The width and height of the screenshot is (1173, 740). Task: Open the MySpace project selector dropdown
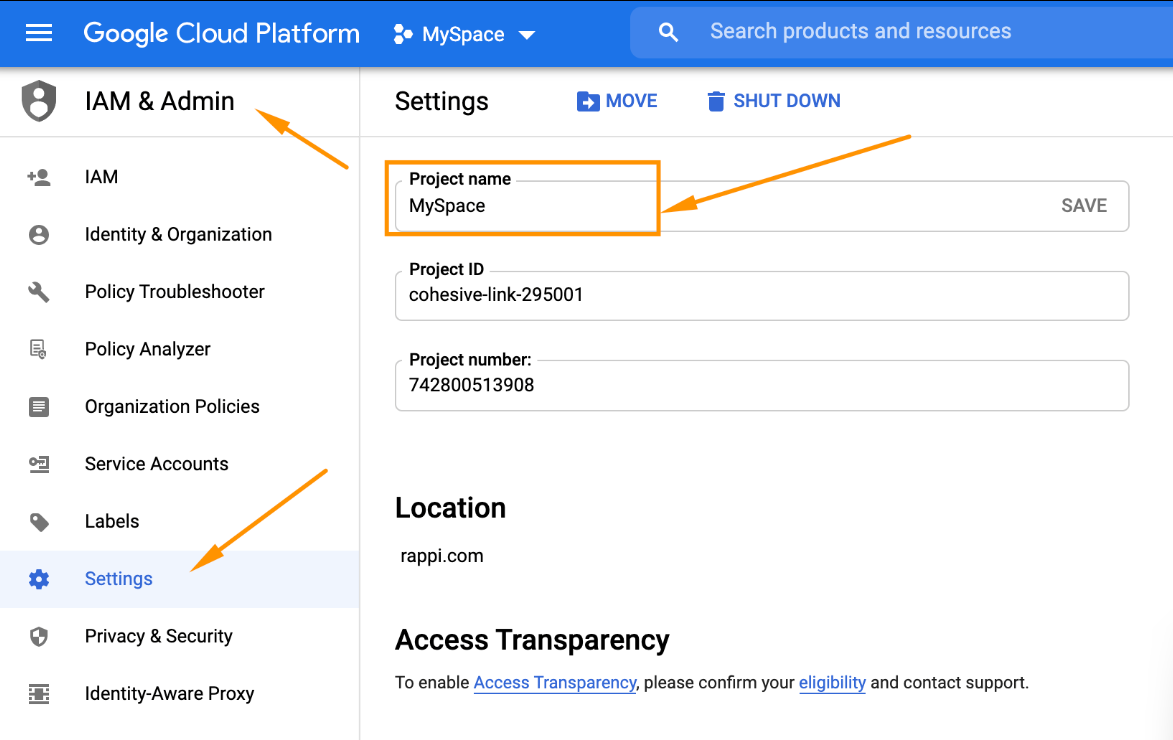click(x=465, y=34)
